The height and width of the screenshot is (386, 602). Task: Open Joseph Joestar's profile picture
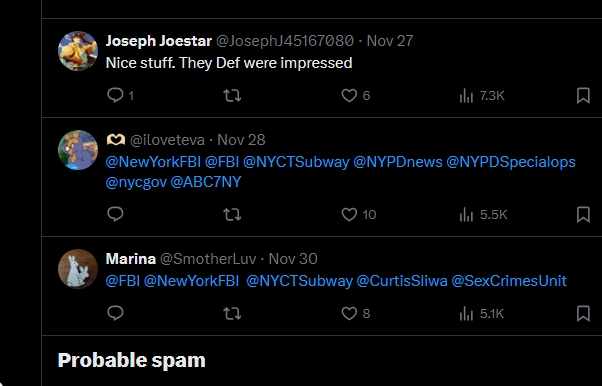click(x=78, y=51)
